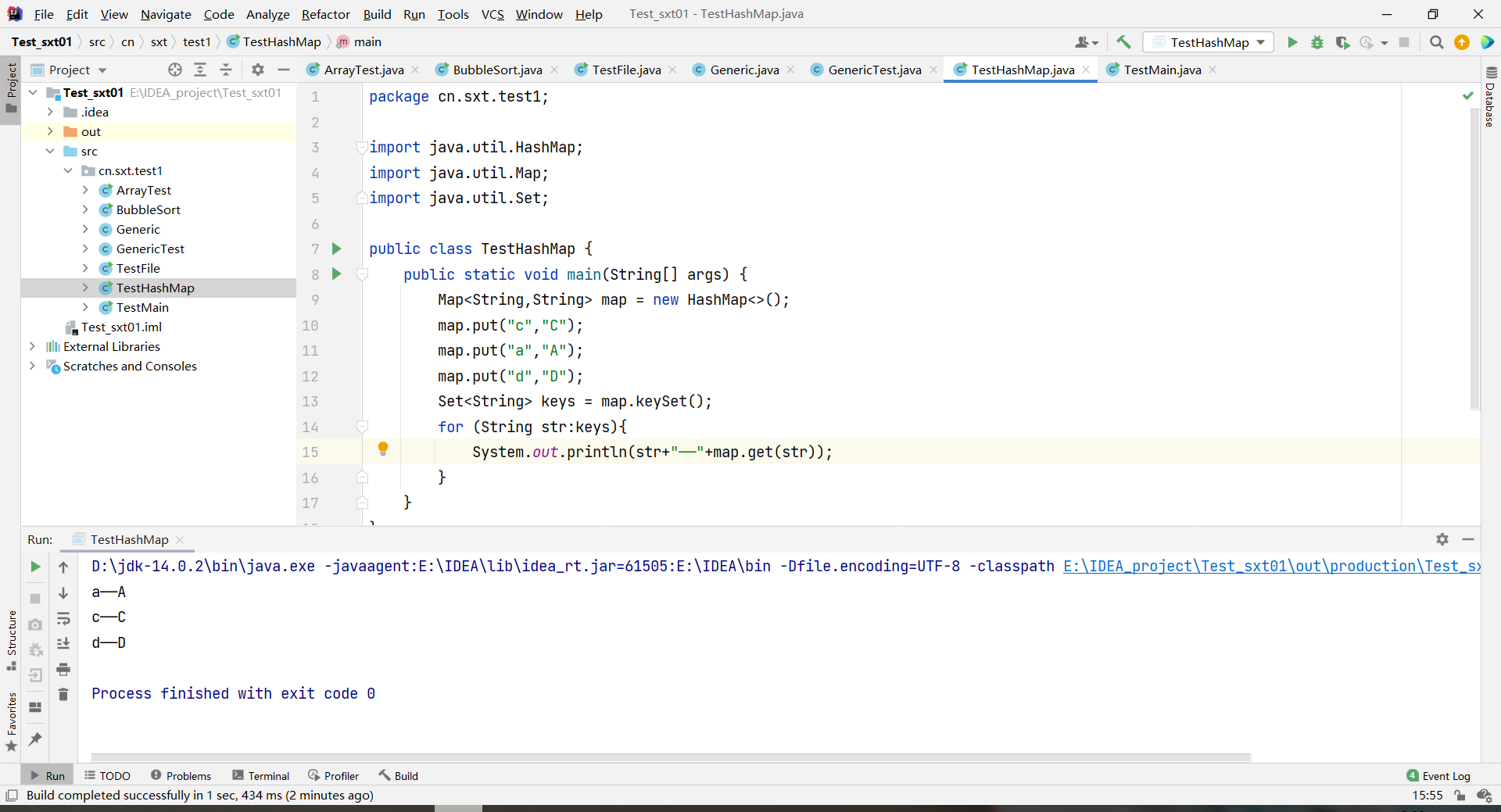Open Run panel settings gear
This screenshot has width=1501, height=812.
[1442, 539]
